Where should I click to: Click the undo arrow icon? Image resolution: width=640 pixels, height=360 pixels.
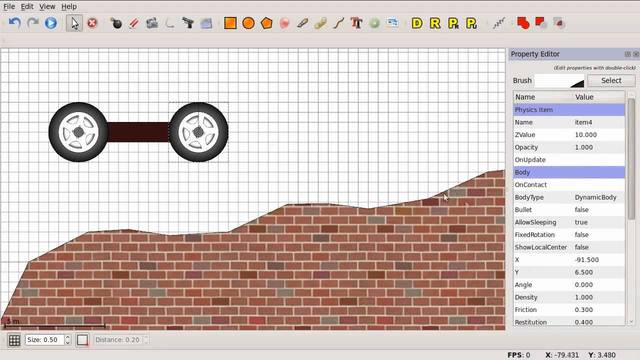click(x=15, y=23)
